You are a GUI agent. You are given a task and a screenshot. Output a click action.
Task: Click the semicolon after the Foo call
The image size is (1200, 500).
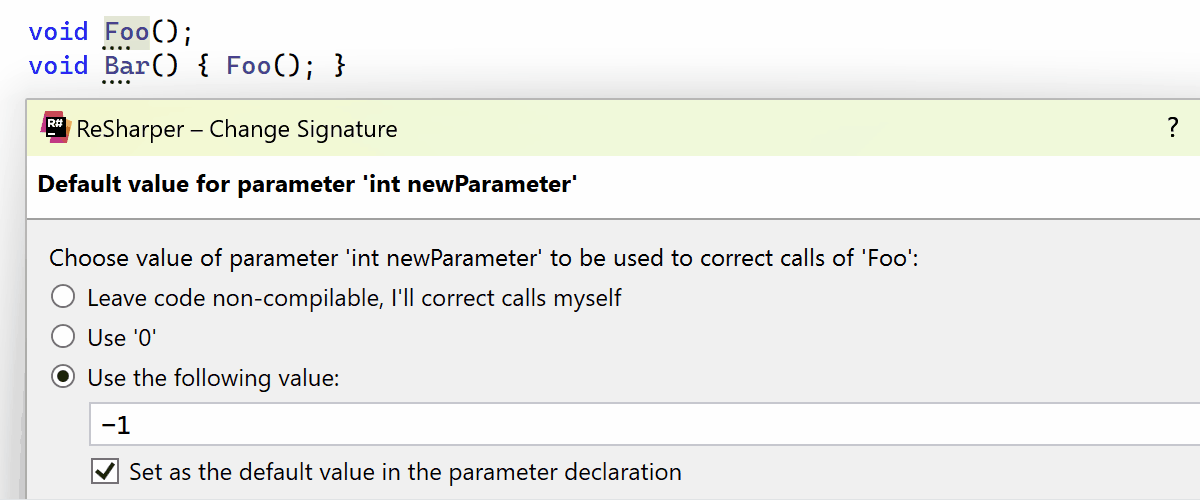(309, 66)
